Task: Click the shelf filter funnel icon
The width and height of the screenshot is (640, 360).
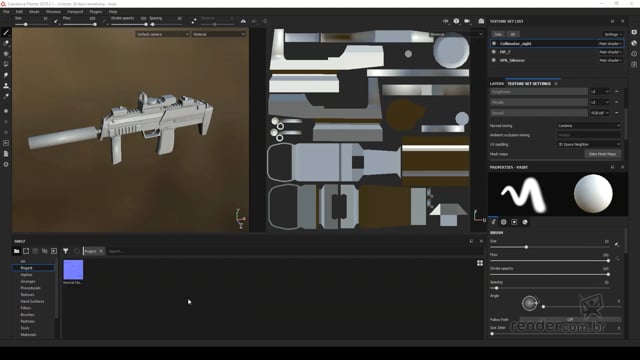Action: pyautogui.click(x=65, y=251)
